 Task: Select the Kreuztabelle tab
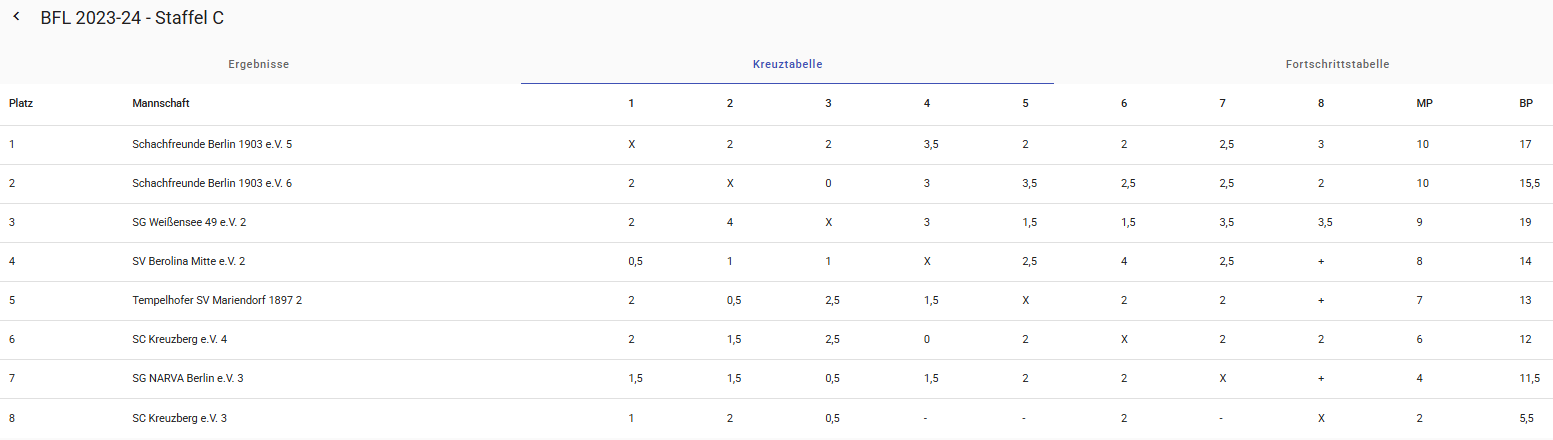click(x=787, y=64)
